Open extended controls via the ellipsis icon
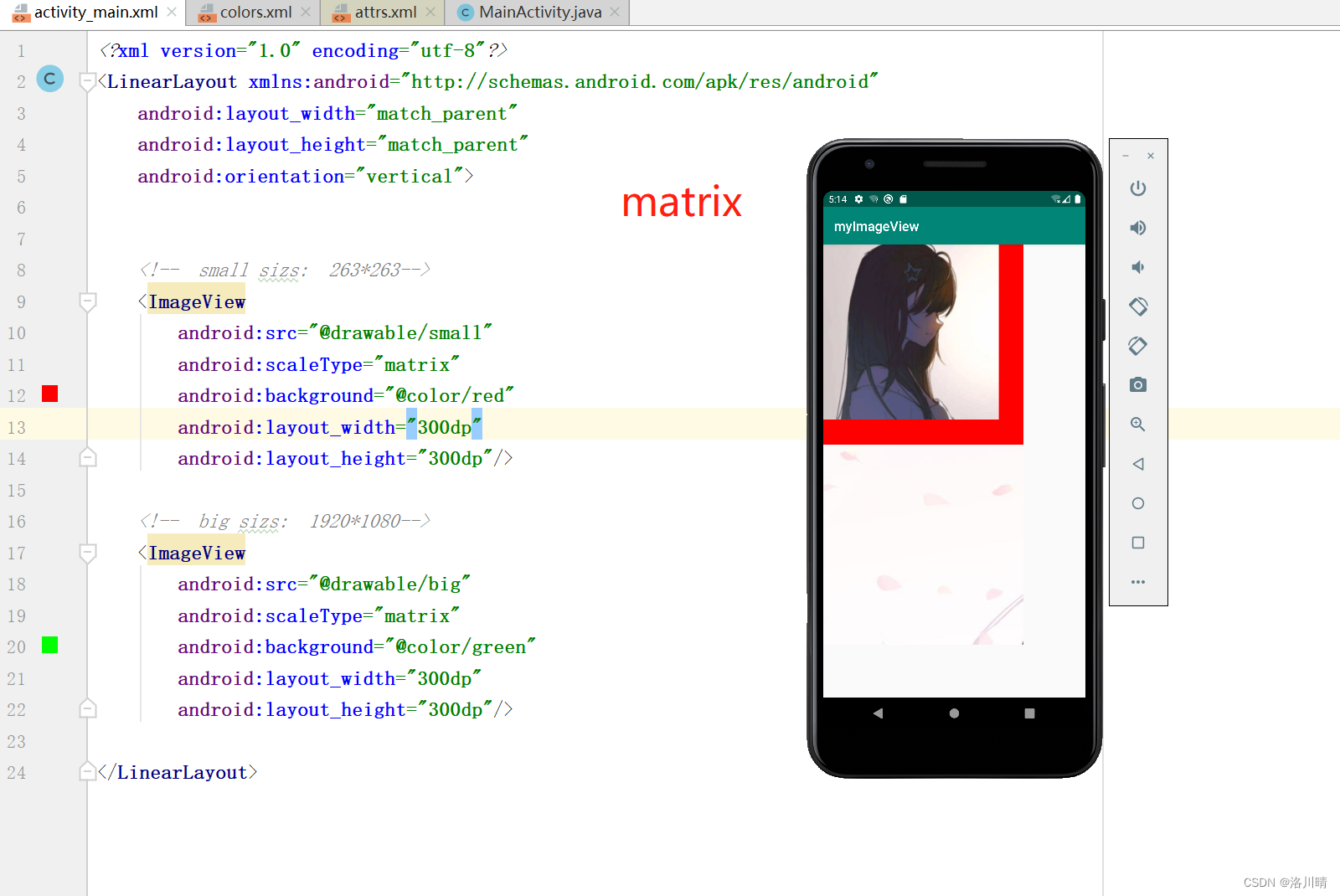 point(1137,581)
